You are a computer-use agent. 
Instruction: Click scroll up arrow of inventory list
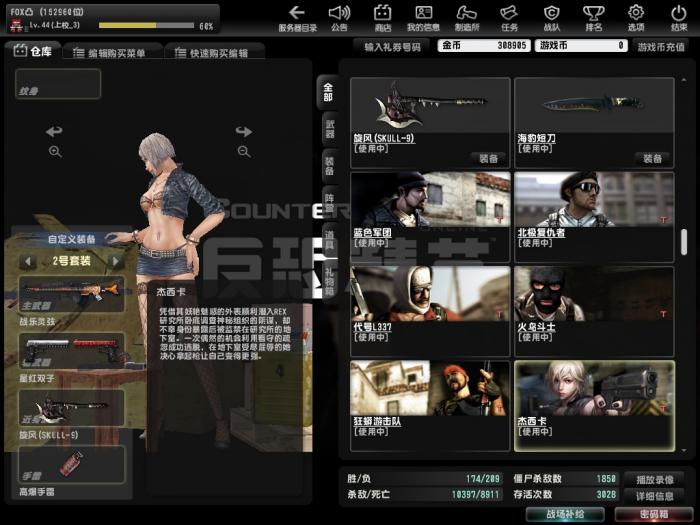coord(684,80)
